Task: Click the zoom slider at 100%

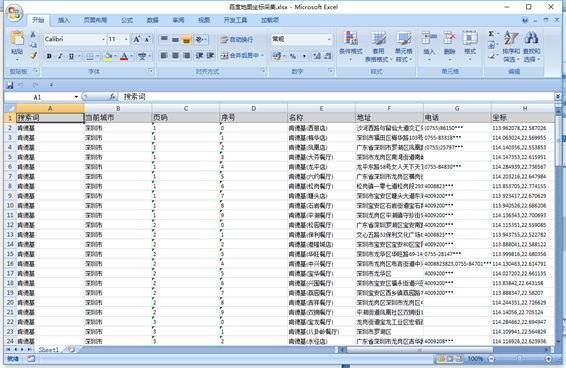Action: (519, 359)
